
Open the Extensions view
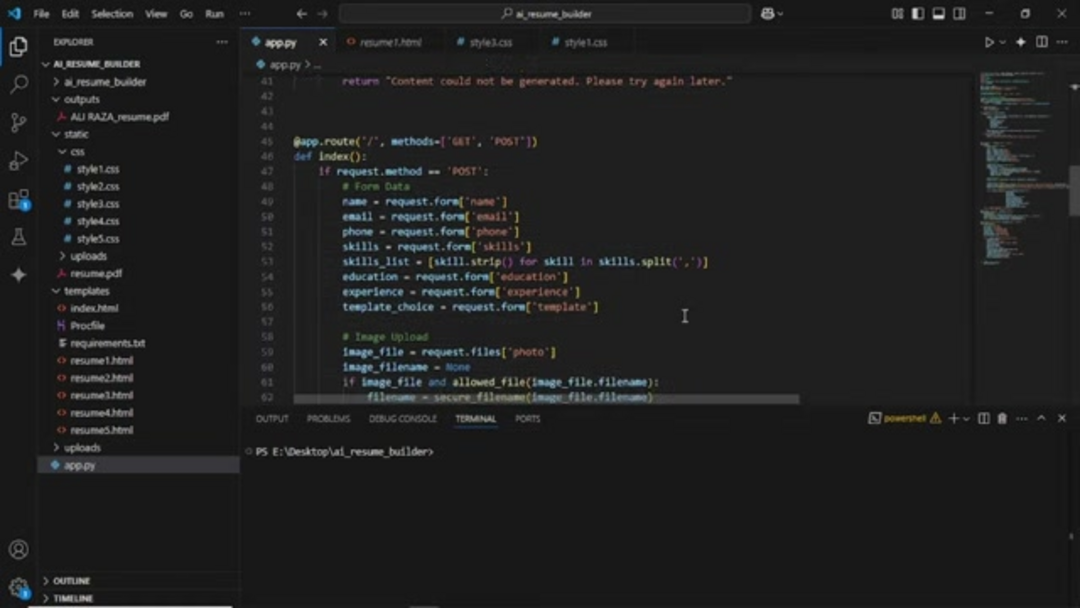click(18, 200)
